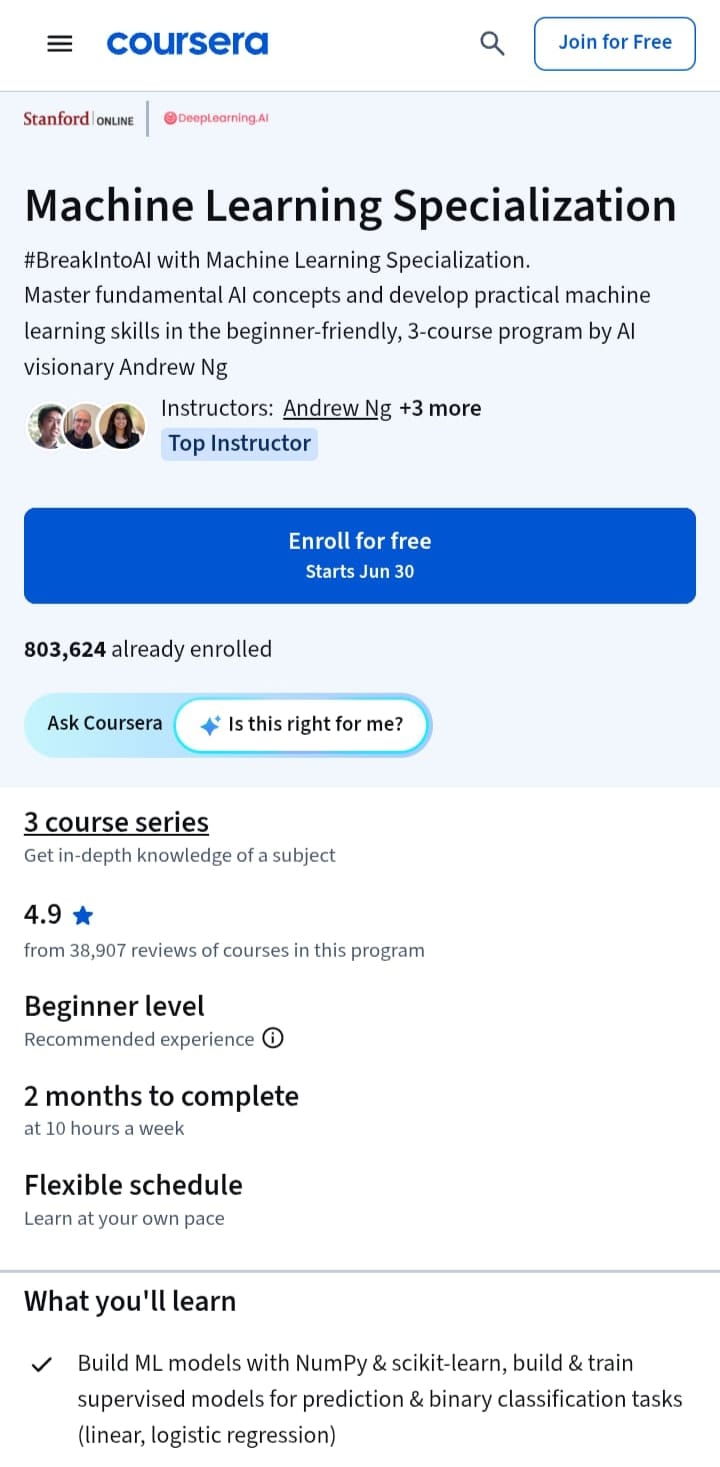This screenshot has width=720, height=1467.
Task: Click the Machine Learning Specialization title
Action: (x=350, y=205)
